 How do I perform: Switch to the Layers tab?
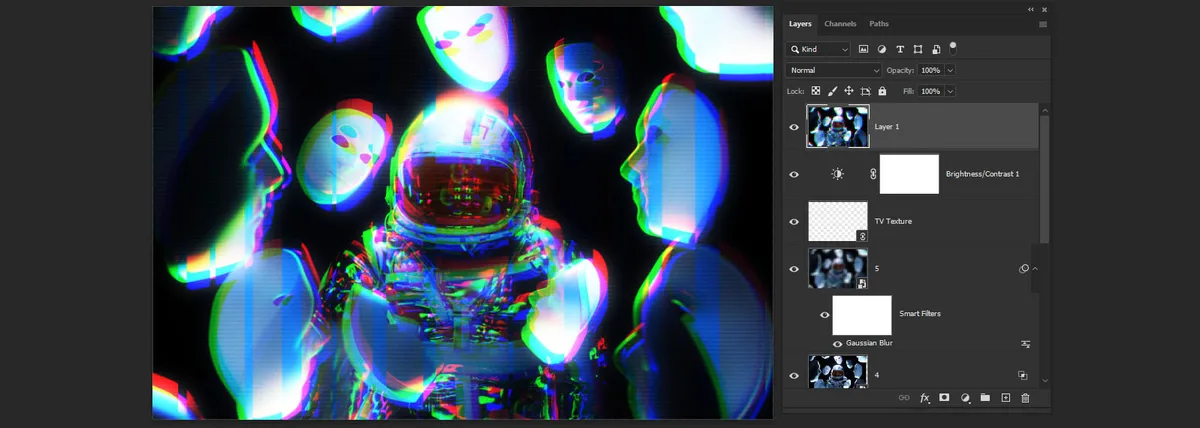[x=800, y=24]
